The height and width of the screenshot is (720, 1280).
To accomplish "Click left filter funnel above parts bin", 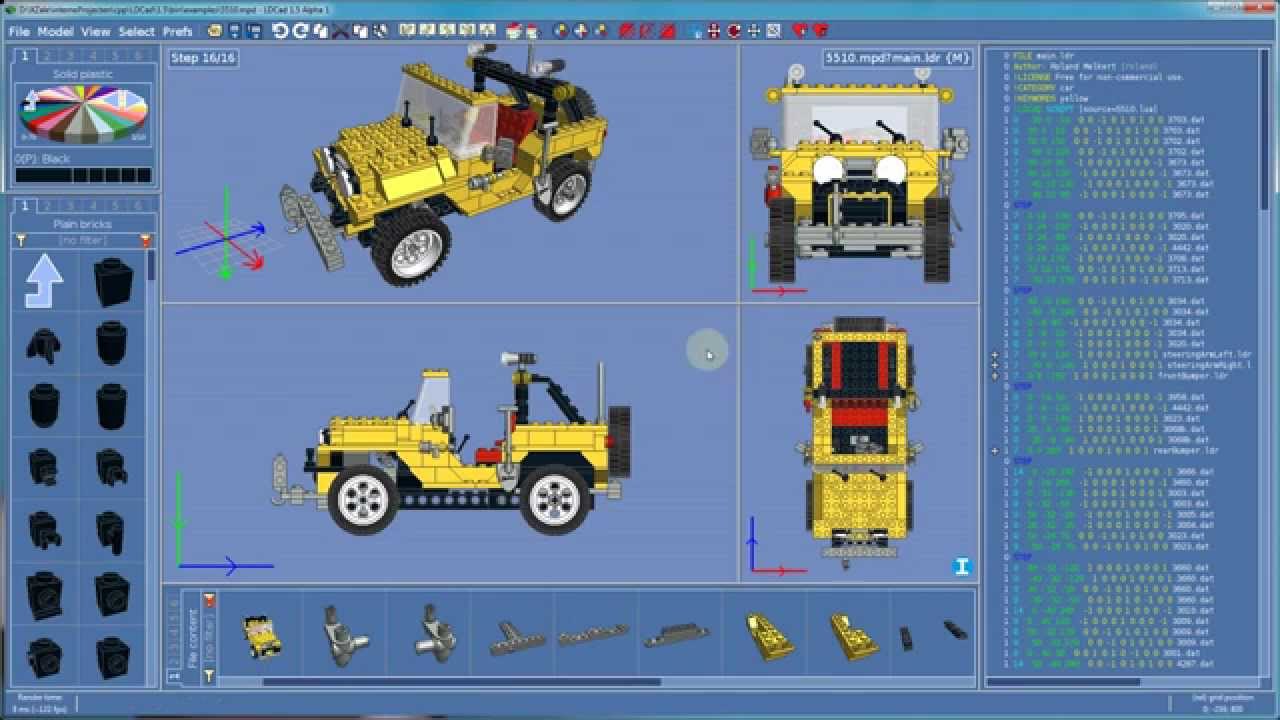I will tap(19, 240).
